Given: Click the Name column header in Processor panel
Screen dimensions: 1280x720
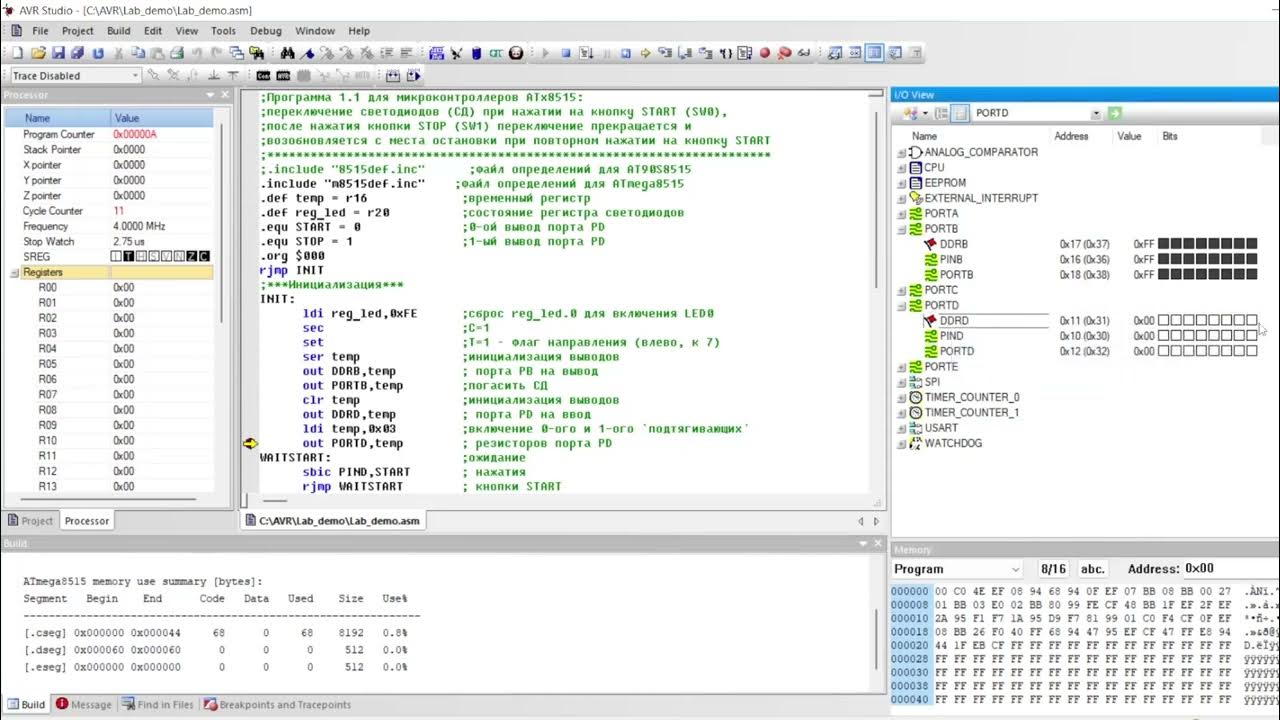Looking at the screenshot, I should [58, 118].
